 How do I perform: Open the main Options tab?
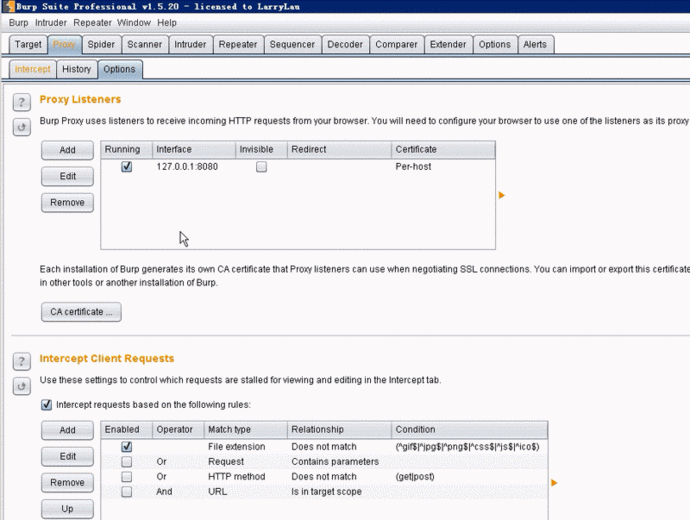(x=495, y=44)
